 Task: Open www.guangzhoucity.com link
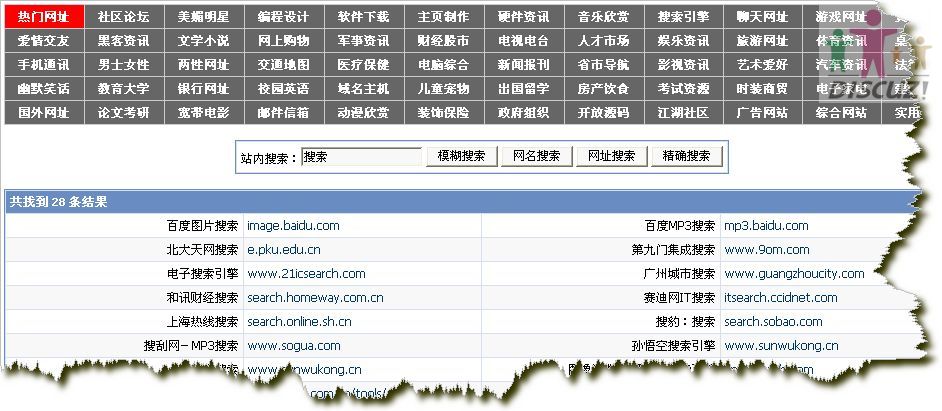coord(794,274)
